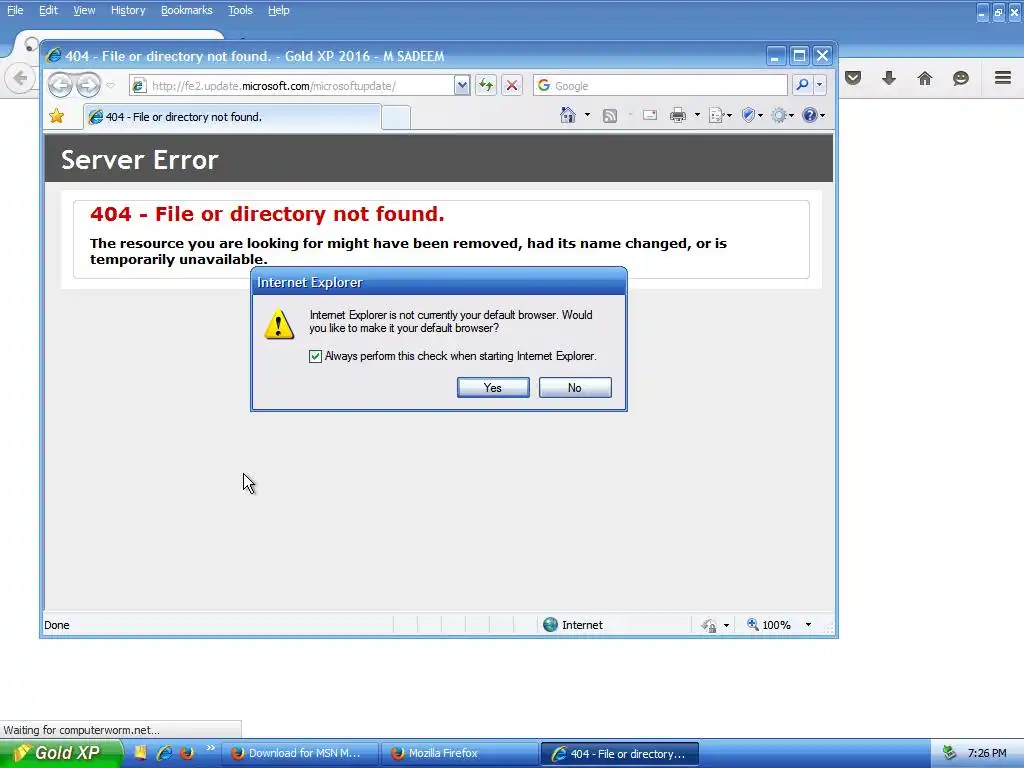The height and width of the screenshot is (768, 1024).
Task: Expand the zoom level dropdown arrow
Action: pyautogui.click(x=808, y=625)
